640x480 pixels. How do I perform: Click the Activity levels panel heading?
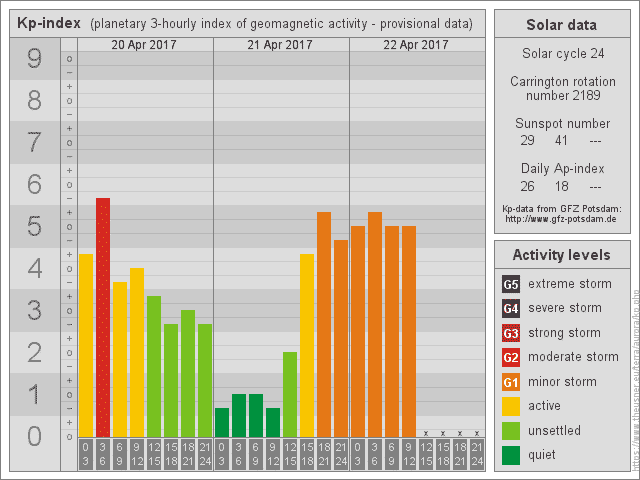click(561, 255)
